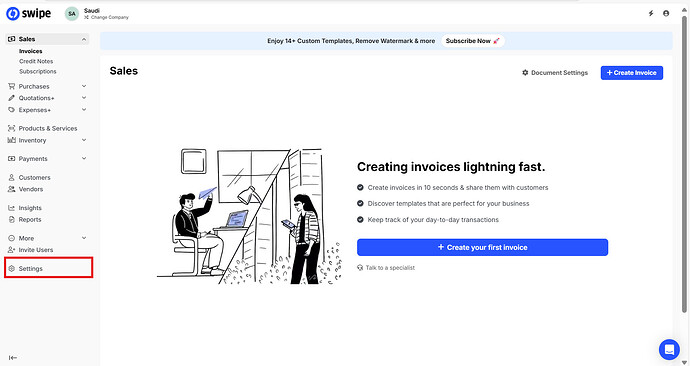The width and height of the screenshot is (690, 366).
Task: Go to Subscriptions in the sidebar
Action: [x=38, y=71]
